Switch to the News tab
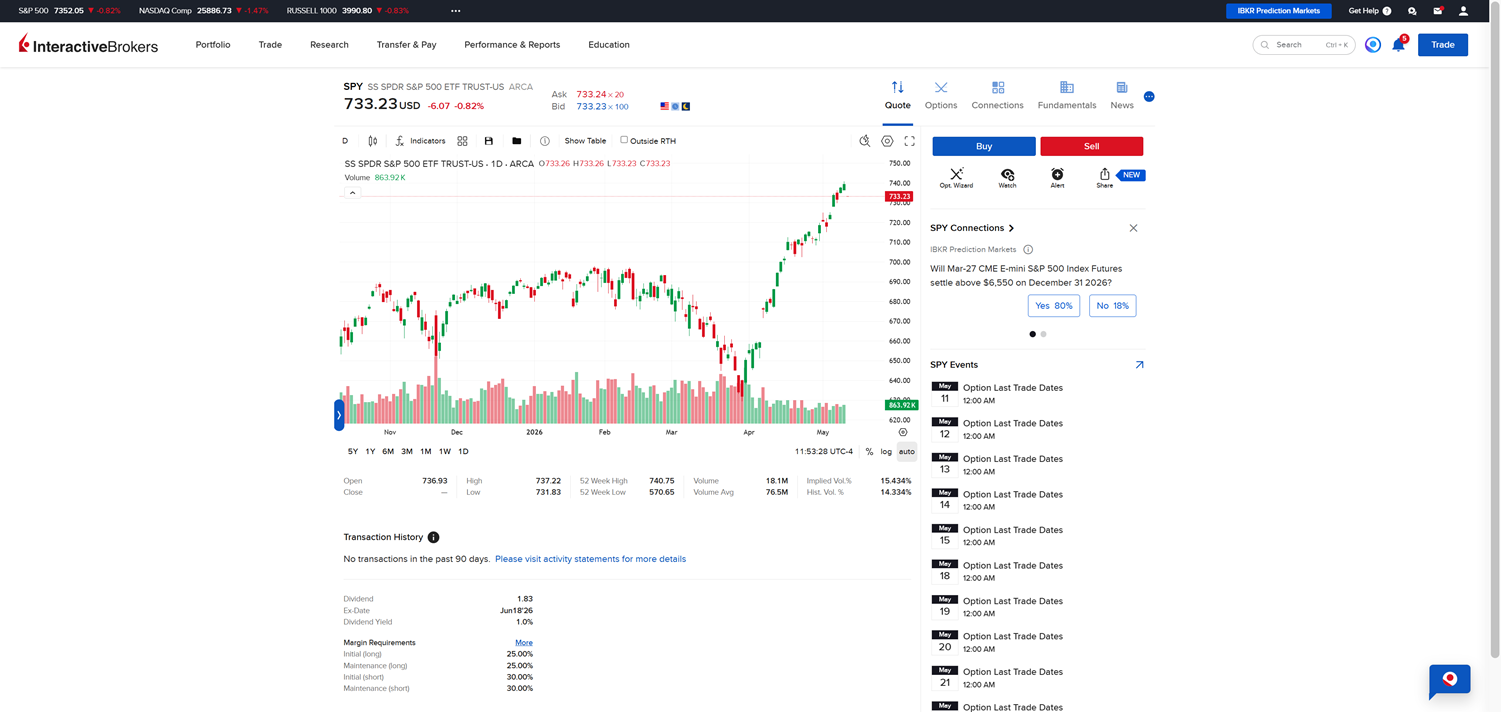Viewport: 1501px width, 712px height. point(1122,96)
